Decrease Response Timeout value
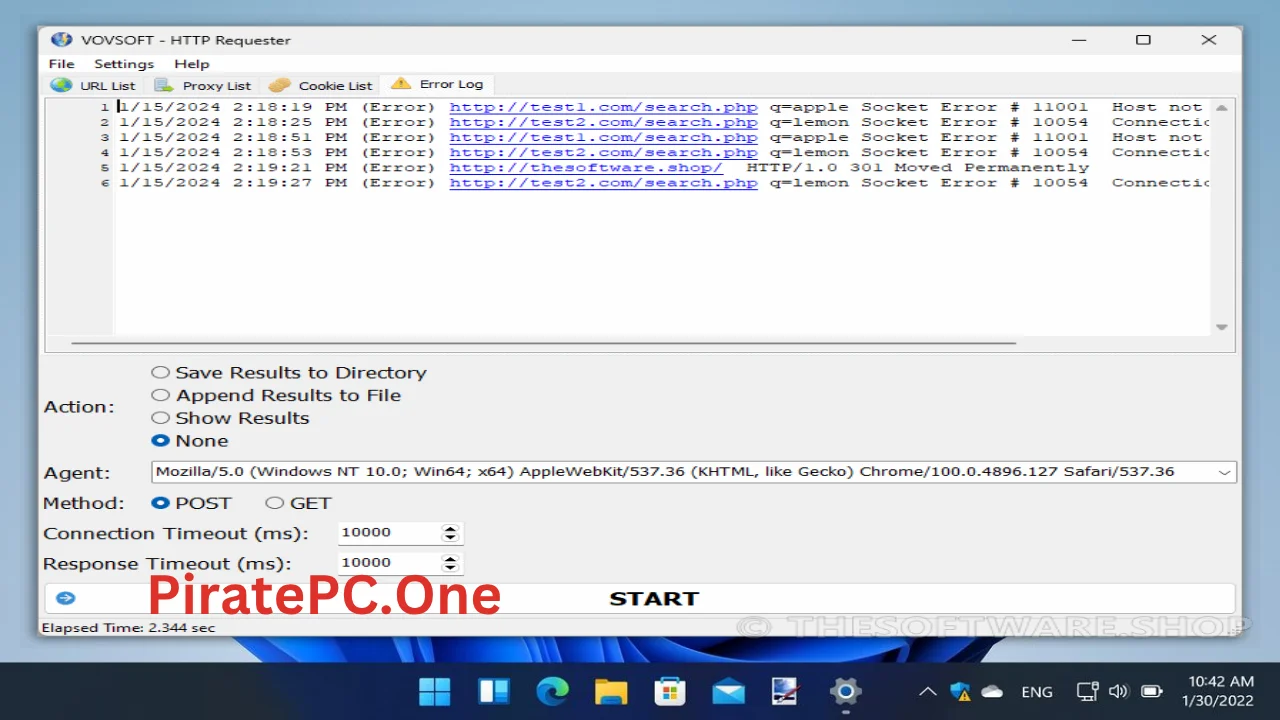 pyautogui.click(x=450, y=568)
